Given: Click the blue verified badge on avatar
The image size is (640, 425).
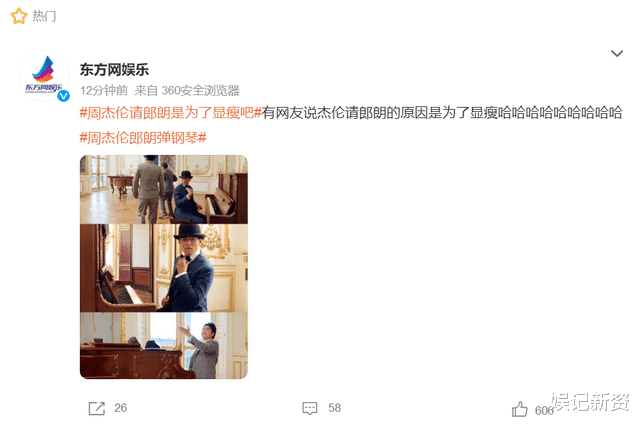Looking at the screenshot, I should pyautogui.click(x=63, y=96).
